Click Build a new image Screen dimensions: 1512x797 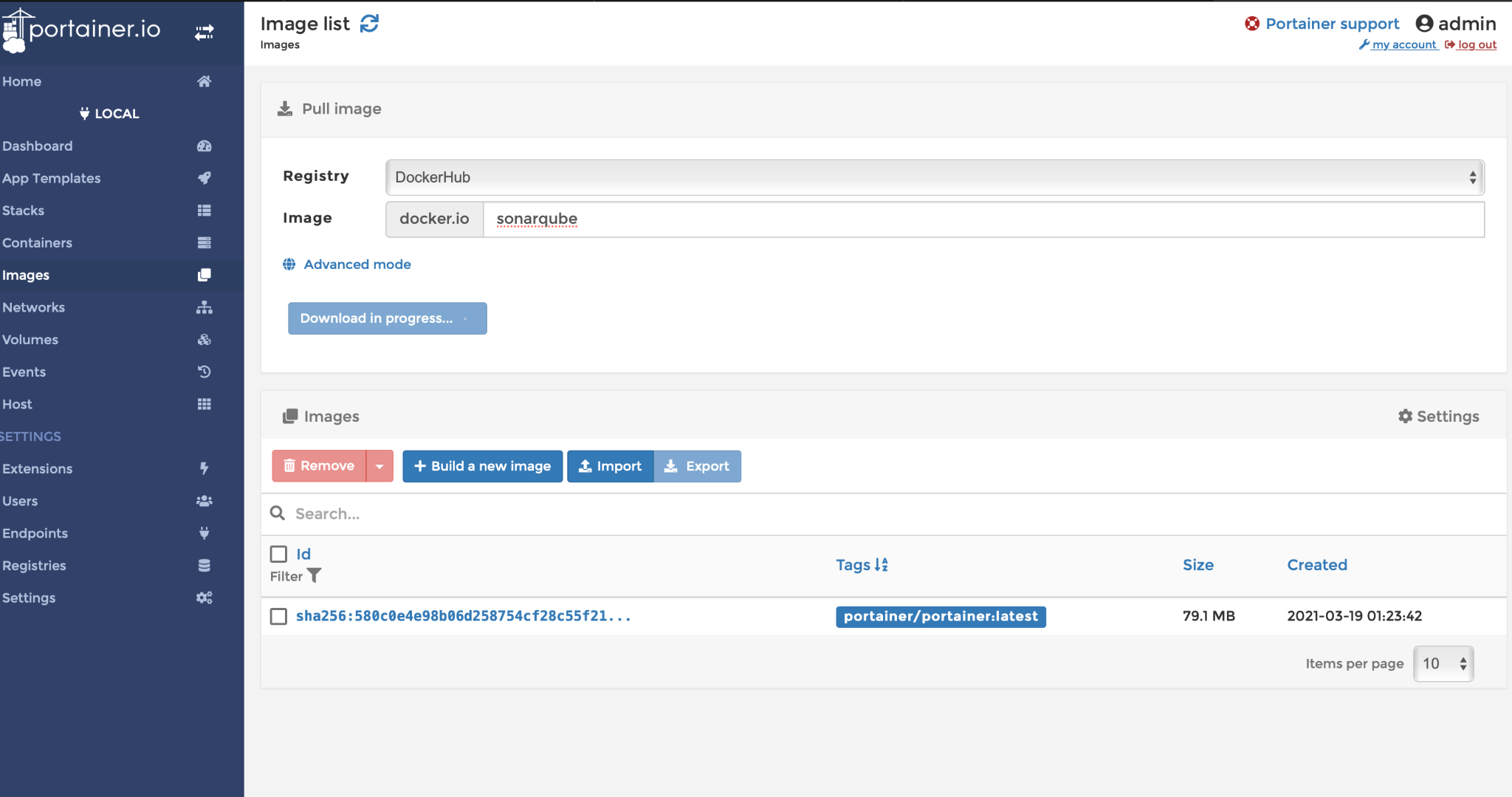point(483,466)
